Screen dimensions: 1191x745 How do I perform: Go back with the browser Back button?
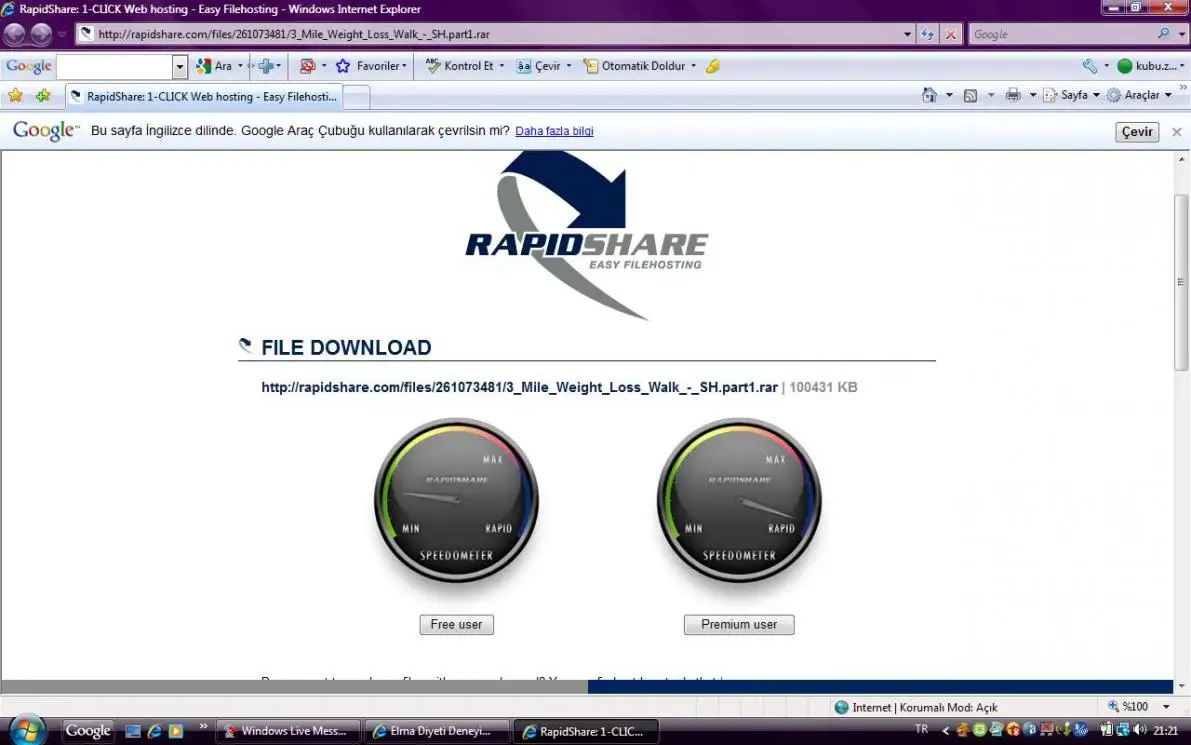click(x=14, y=34)
